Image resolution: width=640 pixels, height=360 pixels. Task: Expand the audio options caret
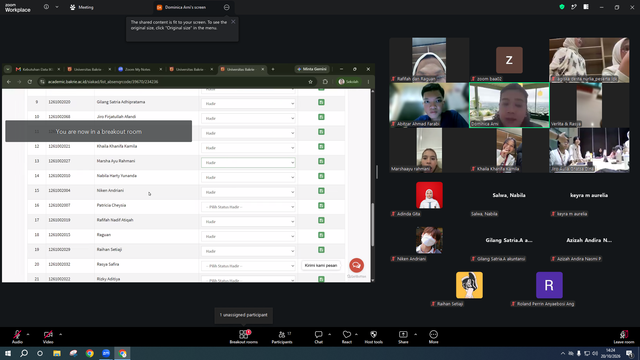coord(28,334)
